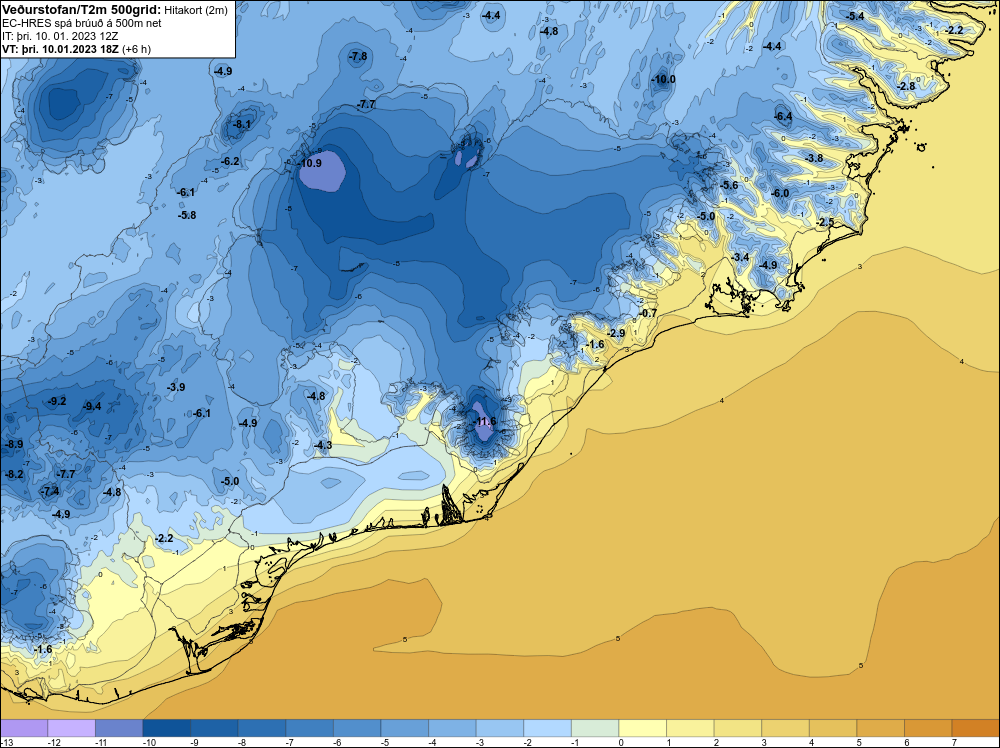This screenshot has height=748, width=1000.
Task: Click the -6.4 temperature label
Action: [783, 116]
